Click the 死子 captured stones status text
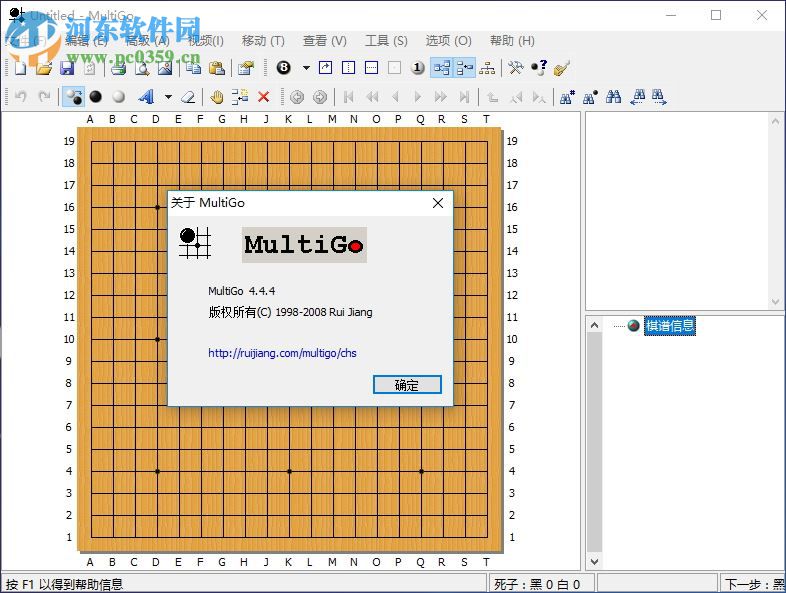This screenshot has width=786, height=593. pos(536,584)
